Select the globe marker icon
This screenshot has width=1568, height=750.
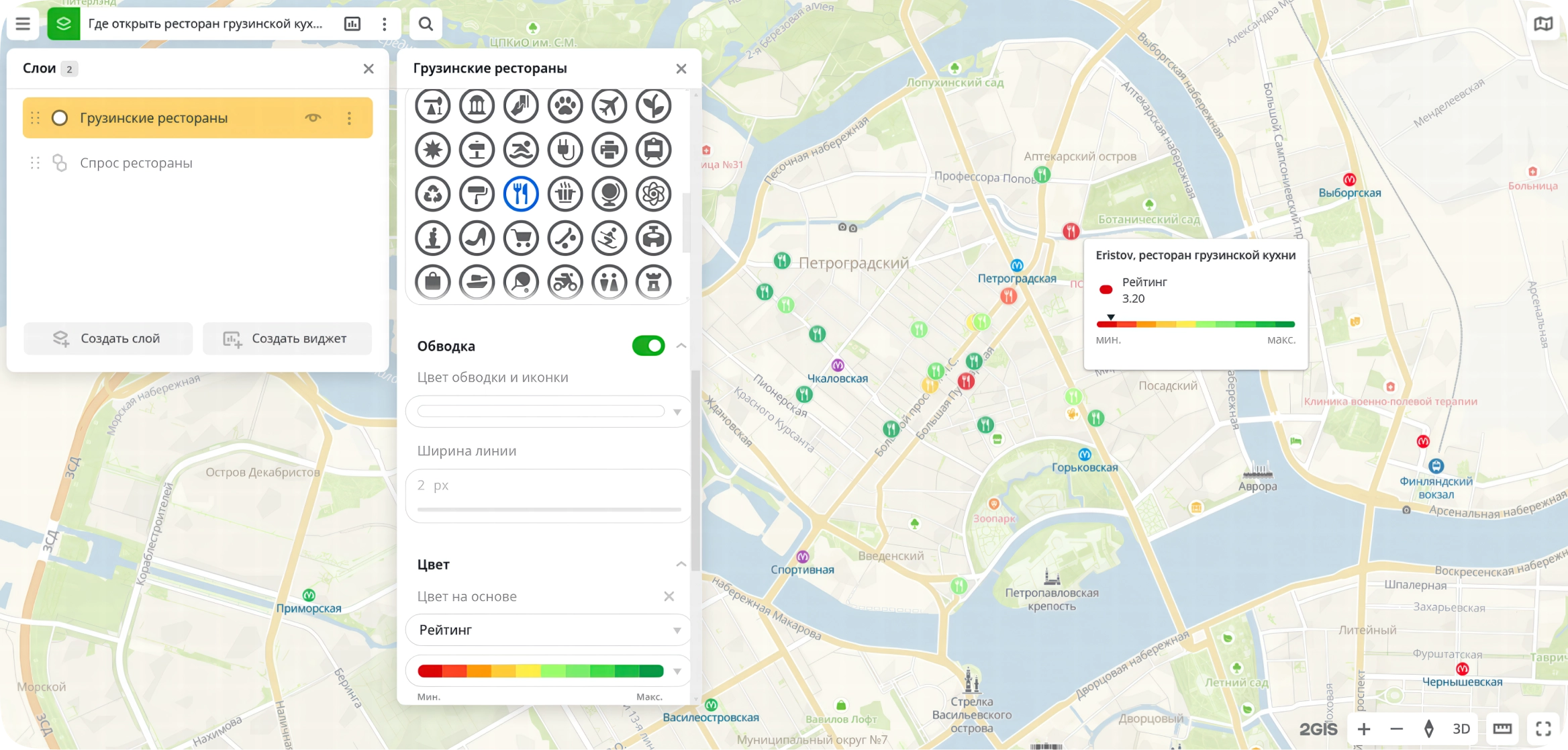609,194
